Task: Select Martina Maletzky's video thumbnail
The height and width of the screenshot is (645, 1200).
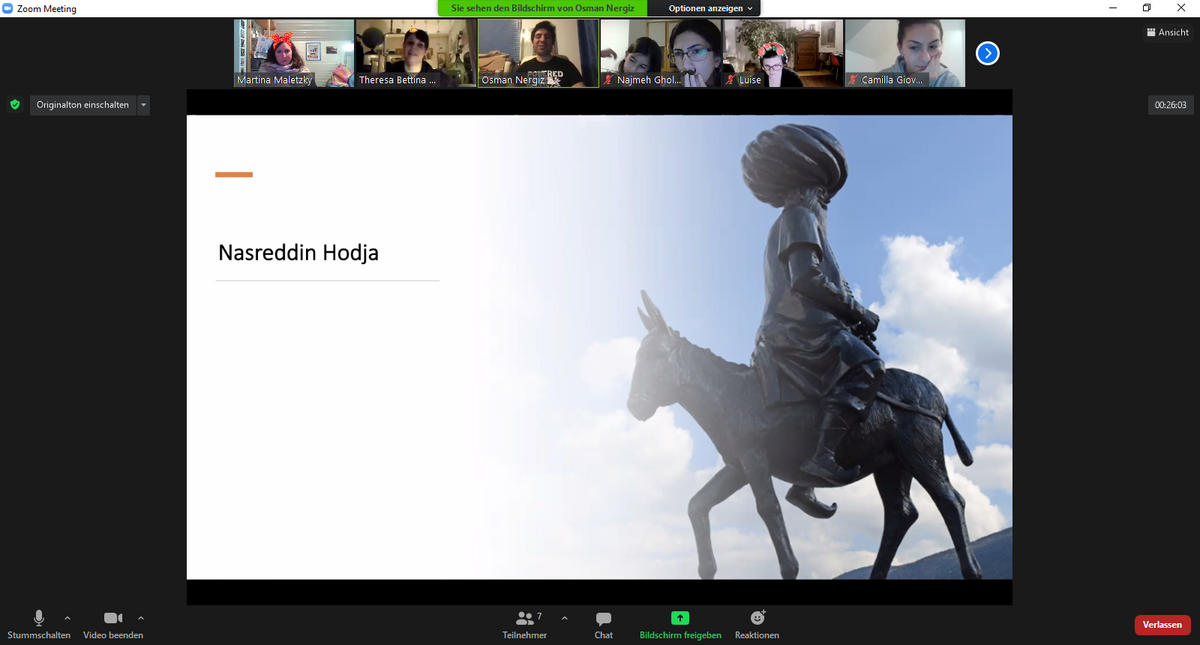Action: (x=294, y=53)
